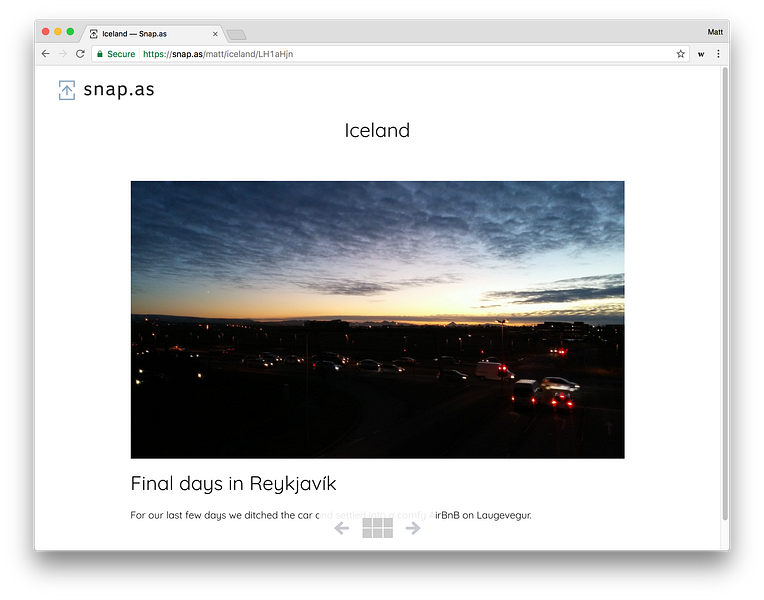
Task: Advance to next photo with right arrow
Action: [x=413, y=528]
